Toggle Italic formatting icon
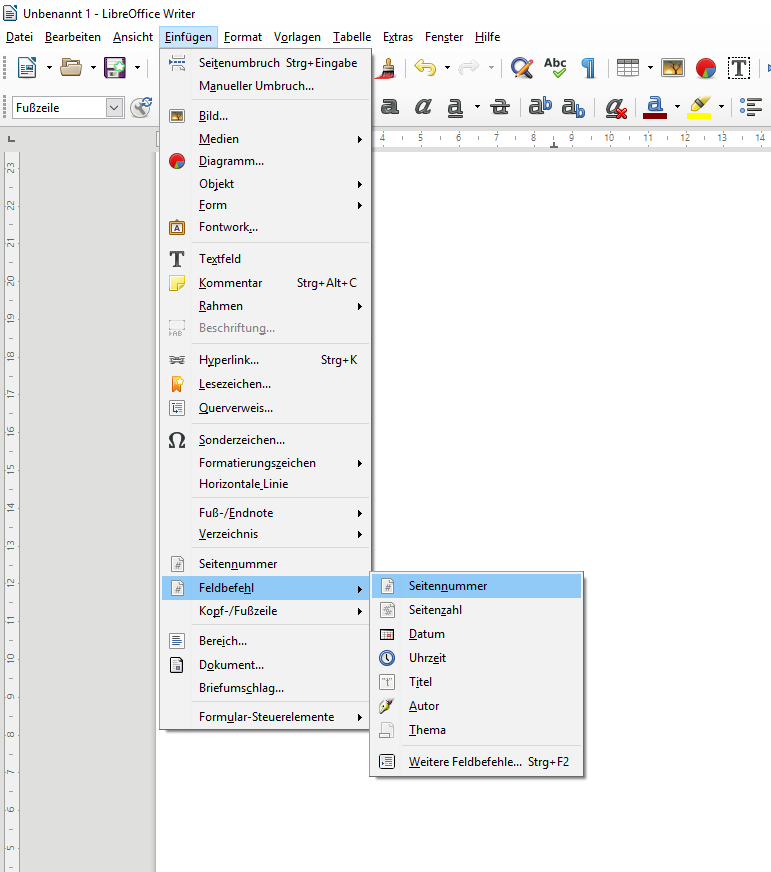Image resolution: width=771 pixels, height=872 pixels. click(423, 106)
